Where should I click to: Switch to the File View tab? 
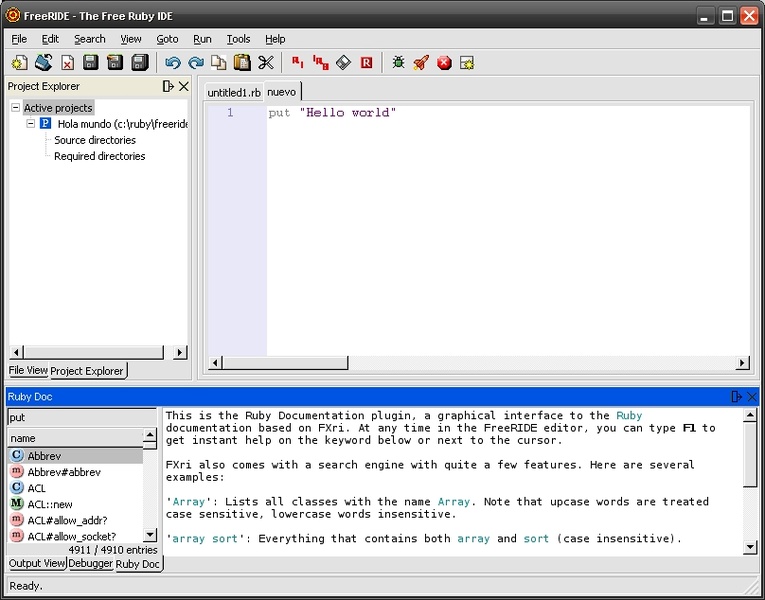[28, 370]
